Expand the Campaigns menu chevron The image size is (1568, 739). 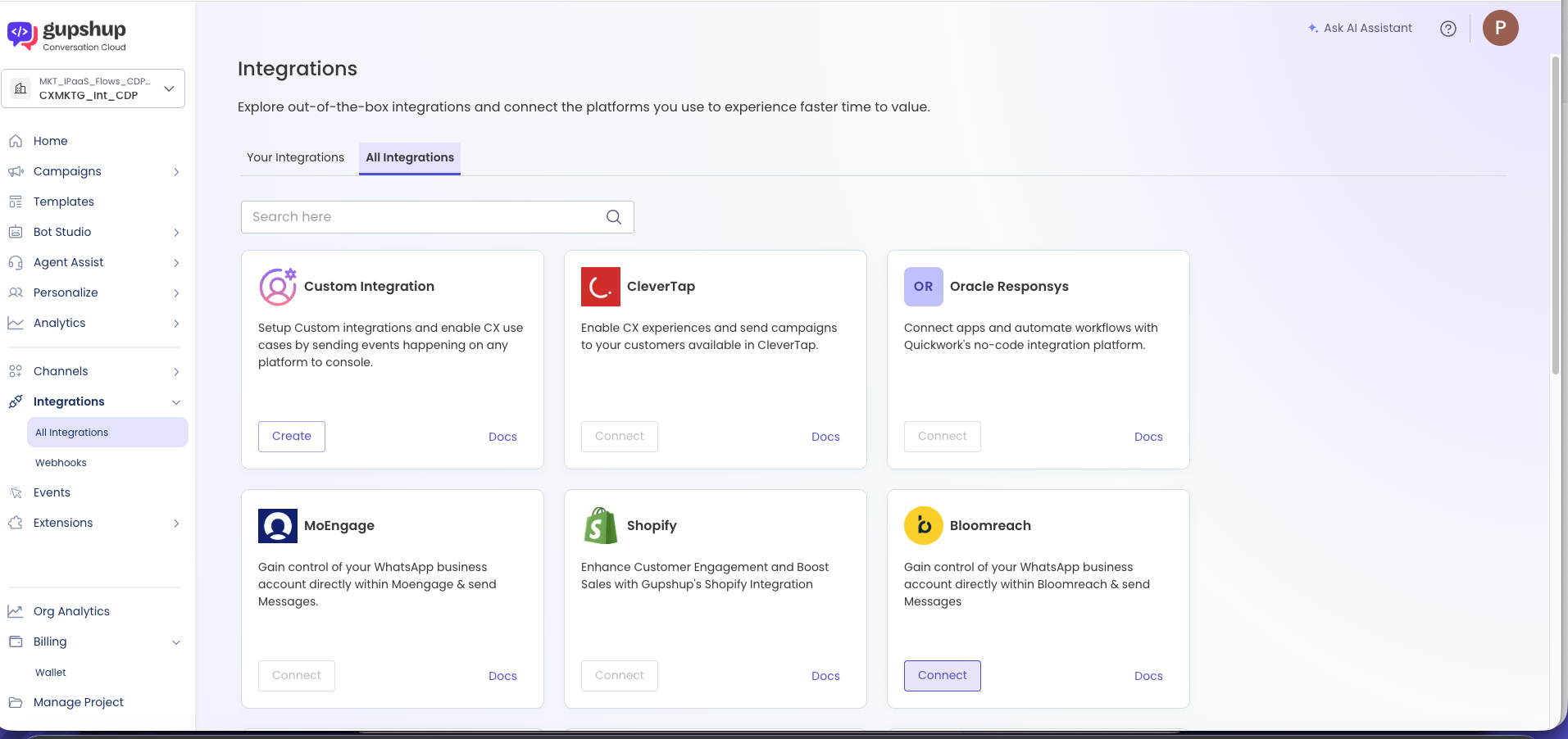(x=176, y=172)
